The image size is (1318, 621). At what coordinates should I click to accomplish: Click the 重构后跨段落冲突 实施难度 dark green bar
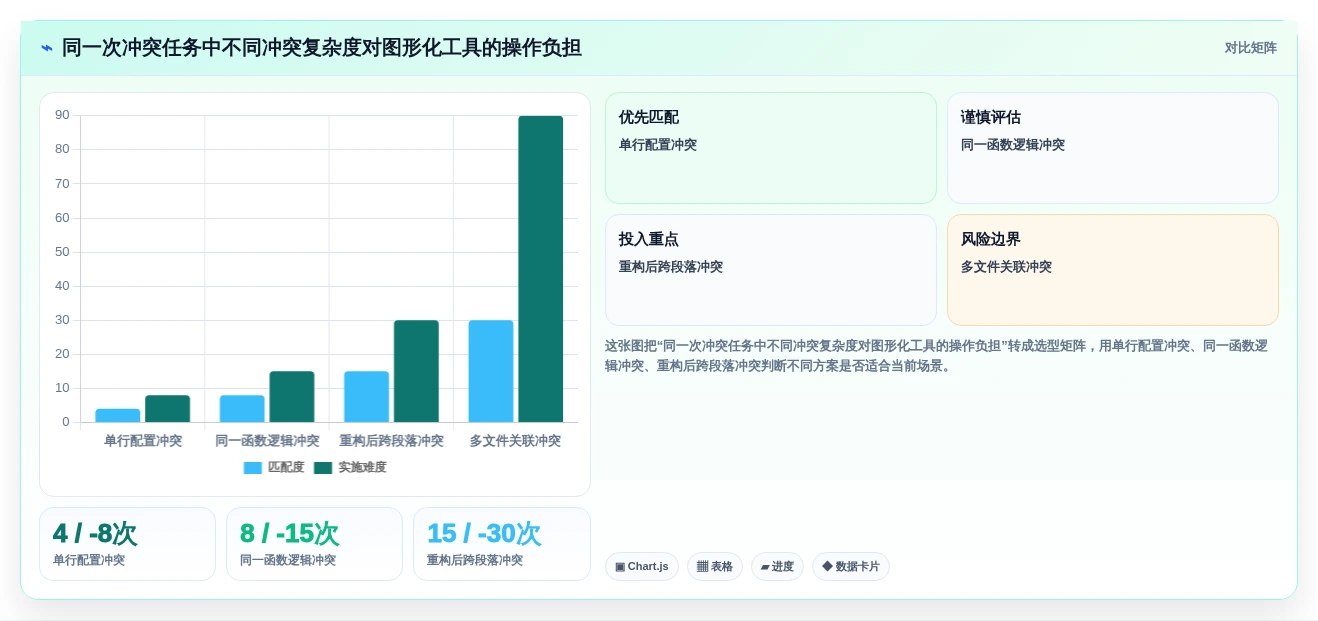pyautogui.click(x=416, y=371)
